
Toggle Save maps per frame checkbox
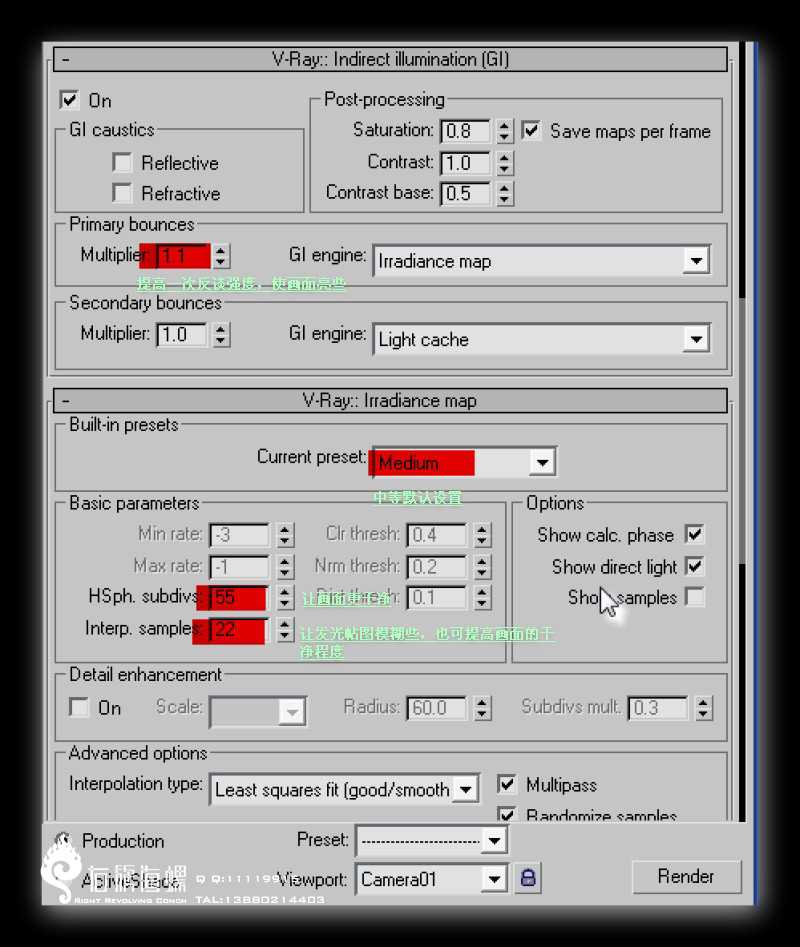pos(531,130)
